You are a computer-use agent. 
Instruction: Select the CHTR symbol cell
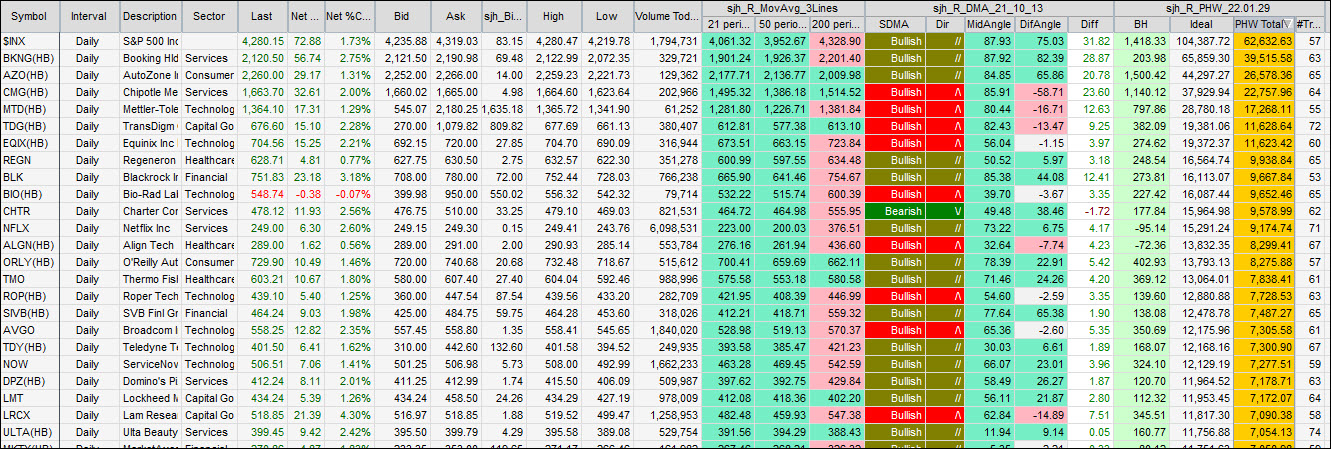click(30, 211)
